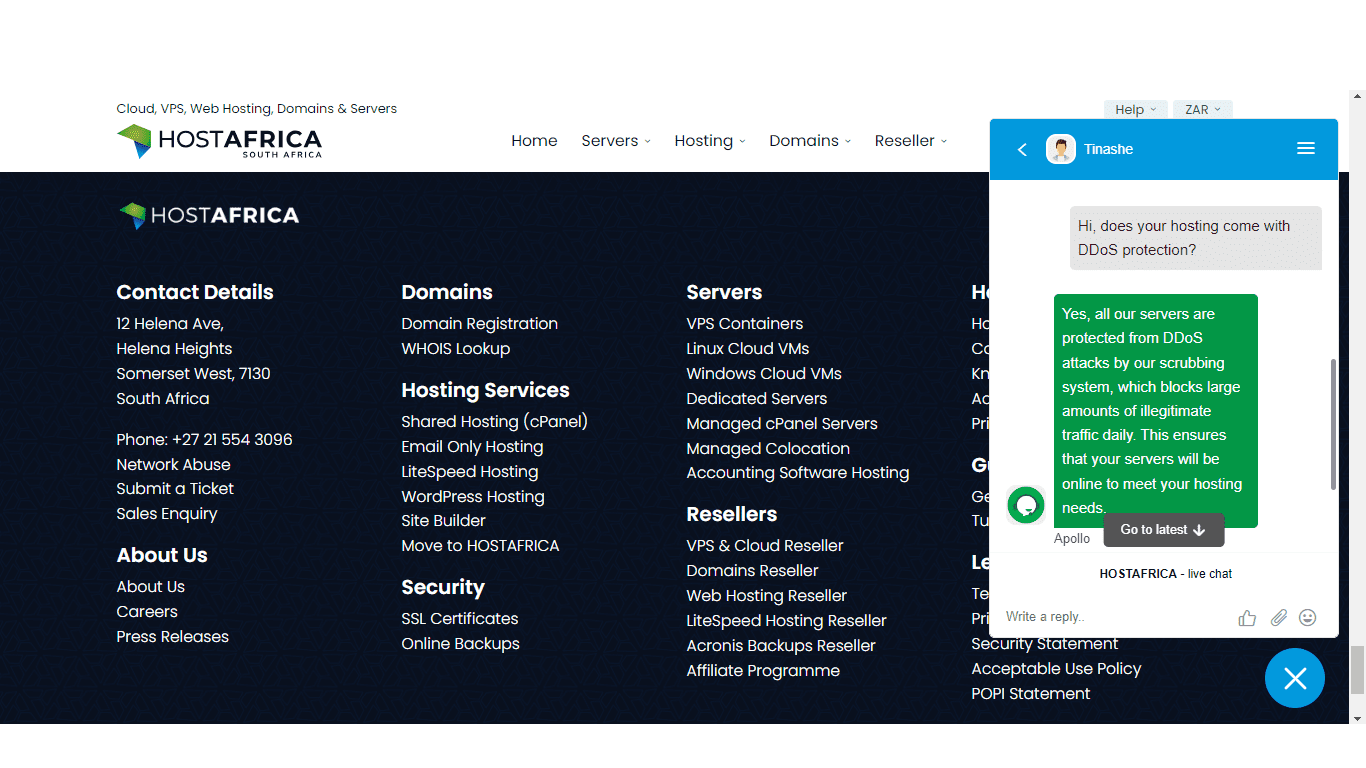Open Move to HOSTAFRICA link

point(480,546)
